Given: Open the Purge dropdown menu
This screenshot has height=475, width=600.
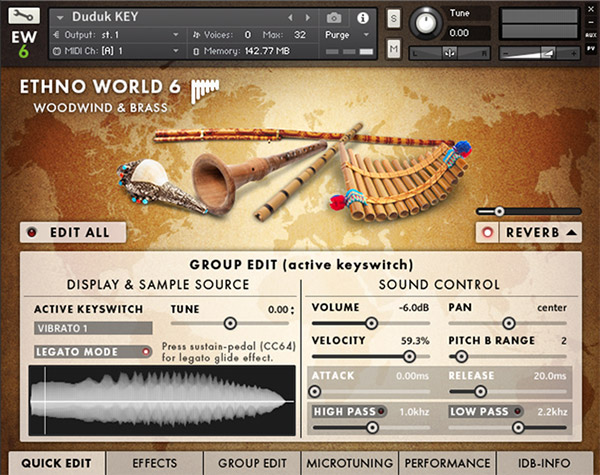Looking at the screenshot, I should (x=345, y=34).
